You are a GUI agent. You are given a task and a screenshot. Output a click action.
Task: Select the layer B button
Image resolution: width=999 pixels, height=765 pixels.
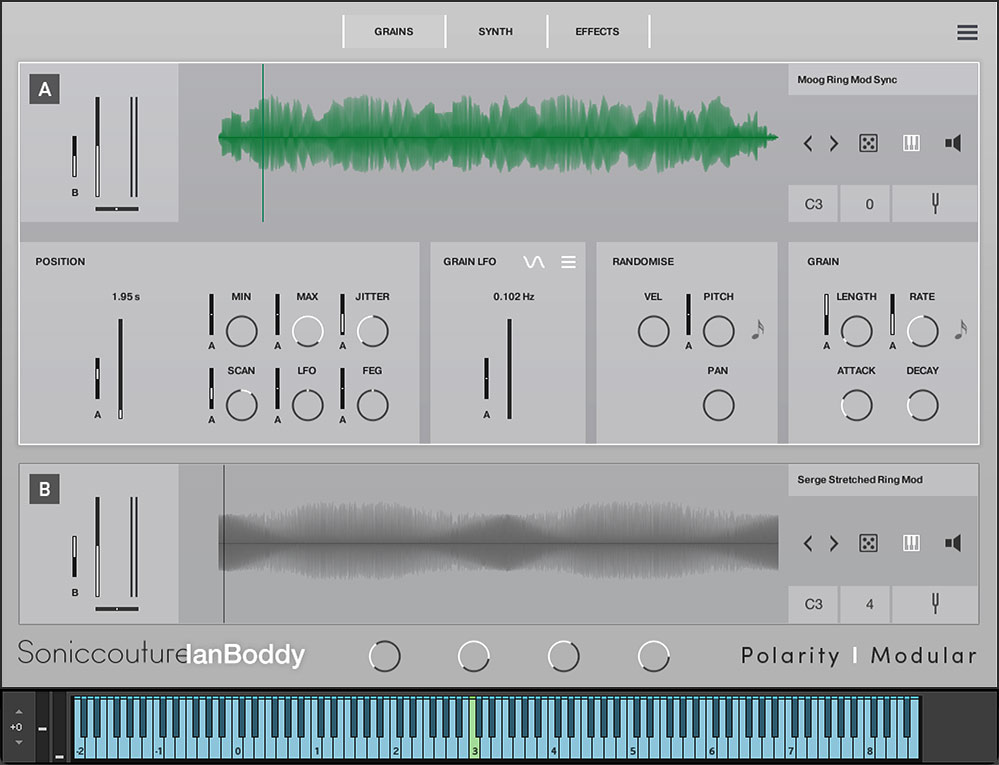point(45,490)
